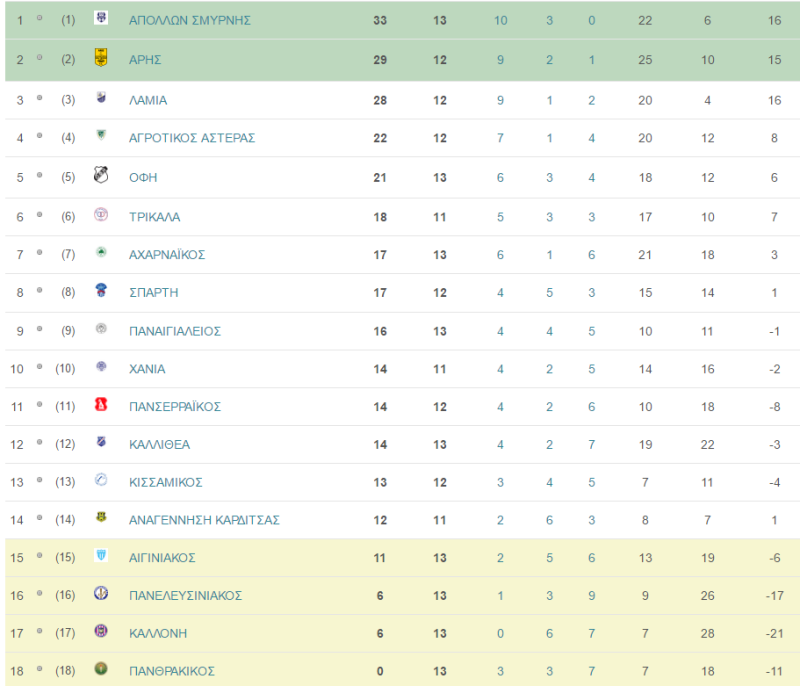Open the ΛΑΜΙΑ team page link
800x686 pixels.
[x=148, y=100]
